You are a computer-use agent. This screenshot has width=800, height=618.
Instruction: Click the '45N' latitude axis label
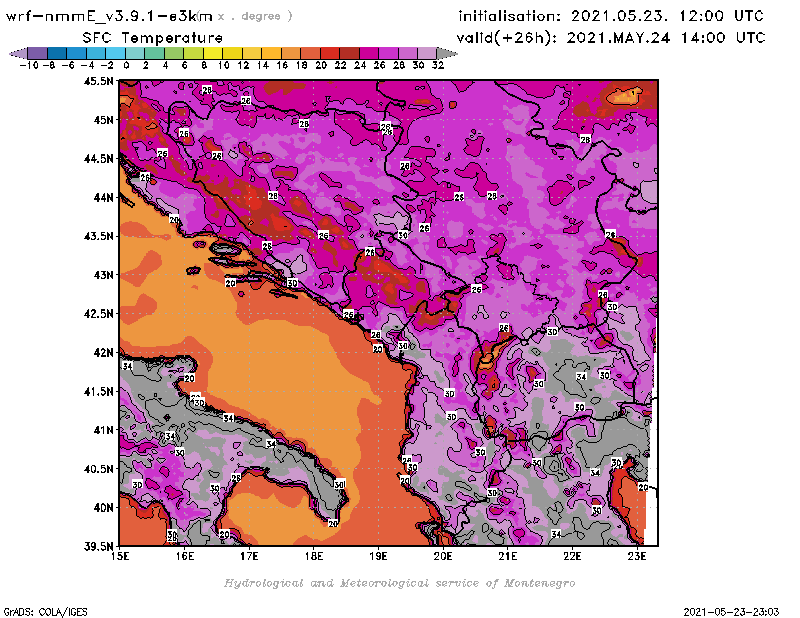click(103, 120)
